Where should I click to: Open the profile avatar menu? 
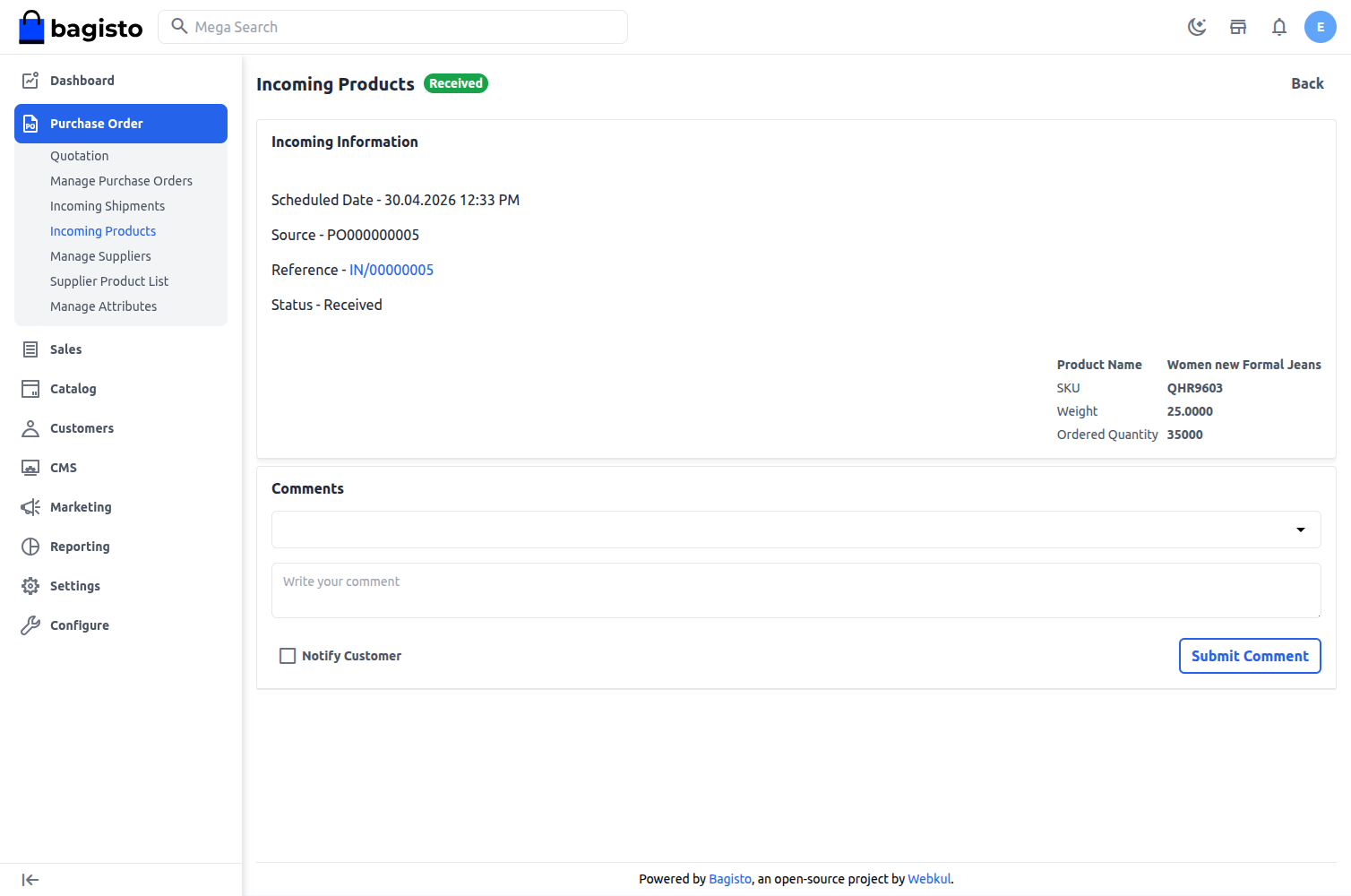[x=1321, y=27]
